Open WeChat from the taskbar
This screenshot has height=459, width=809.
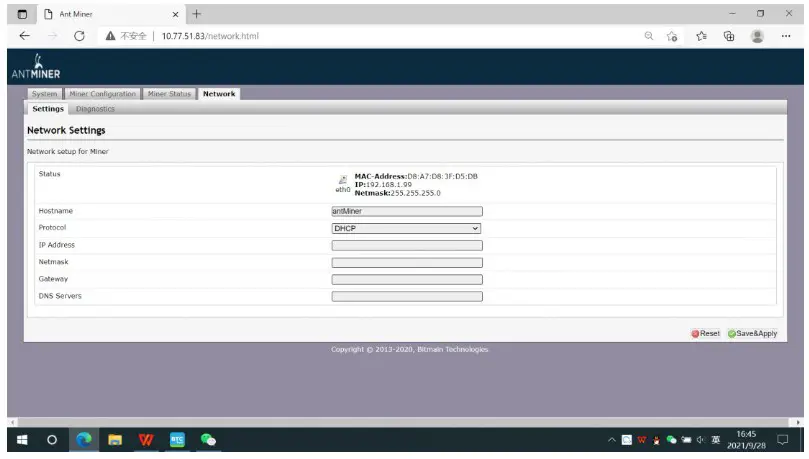click(x=208, y=440)
